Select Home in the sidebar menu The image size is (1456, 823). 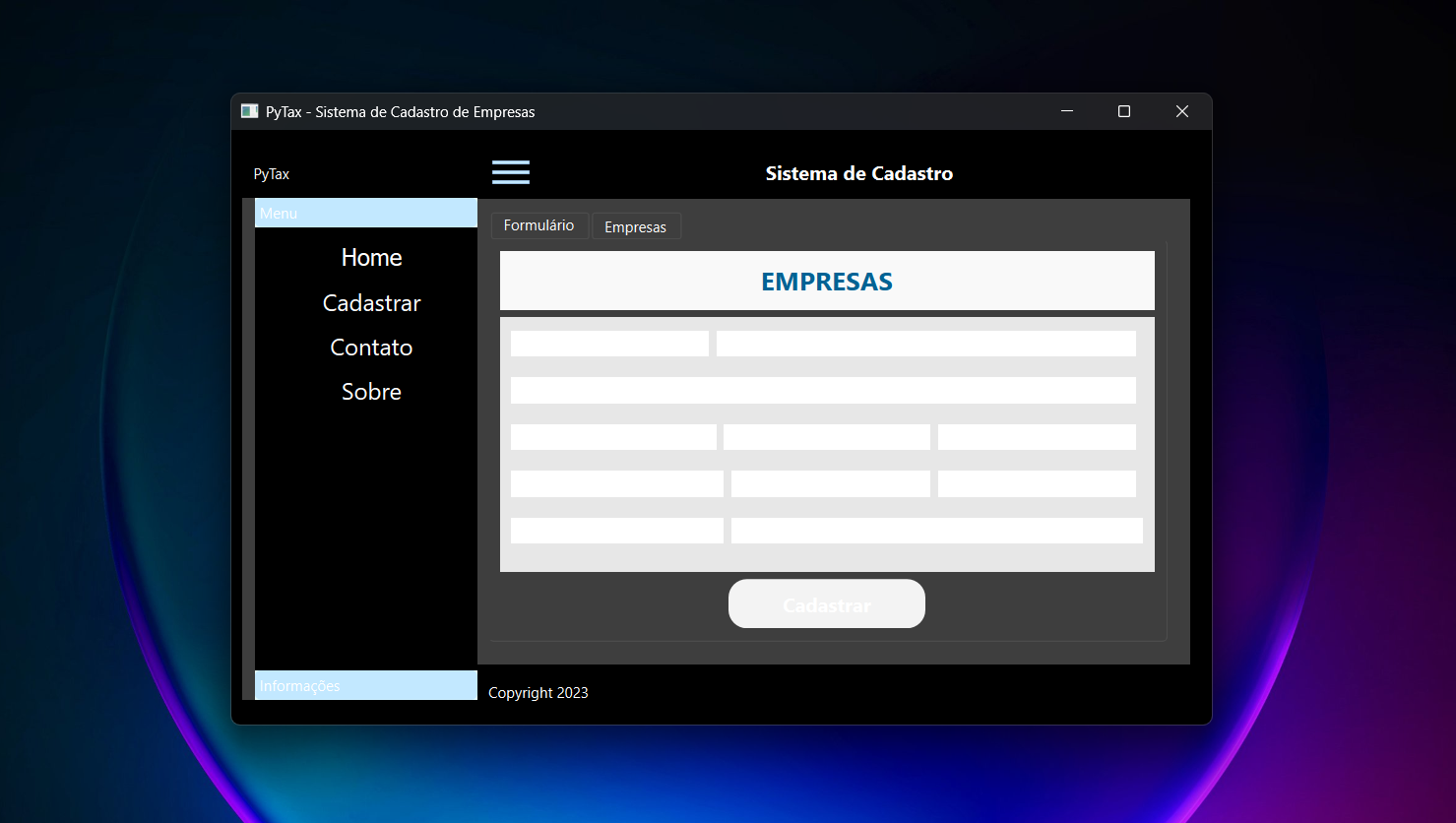coord(371,257)
